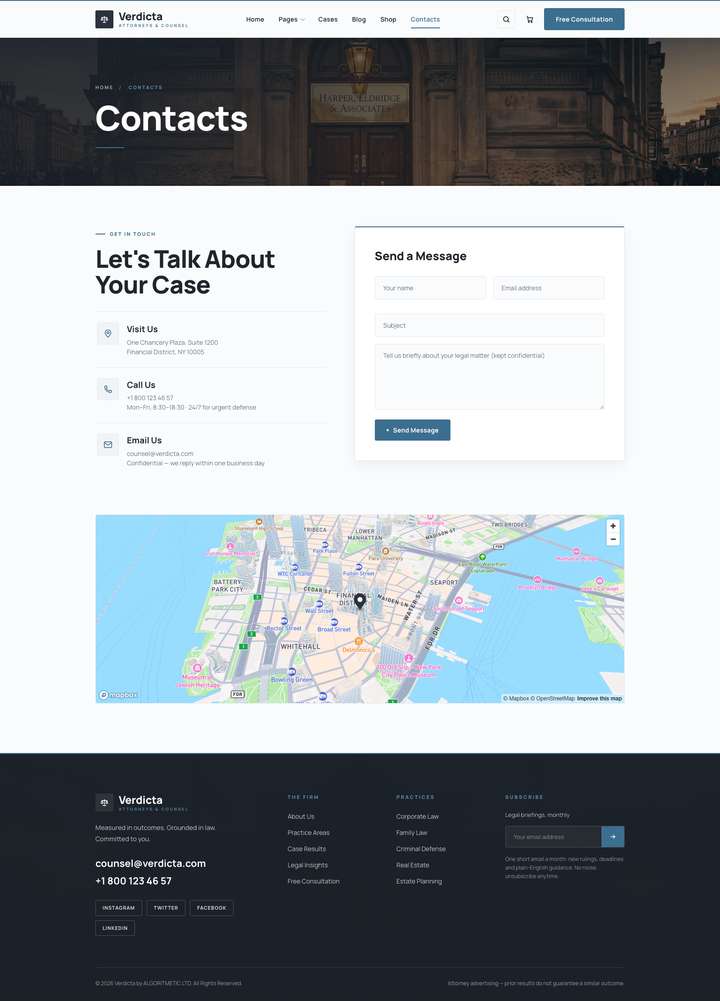The image size is (720, 1001).
Task: Open the Blog nav item
Action: pos(359,19)
